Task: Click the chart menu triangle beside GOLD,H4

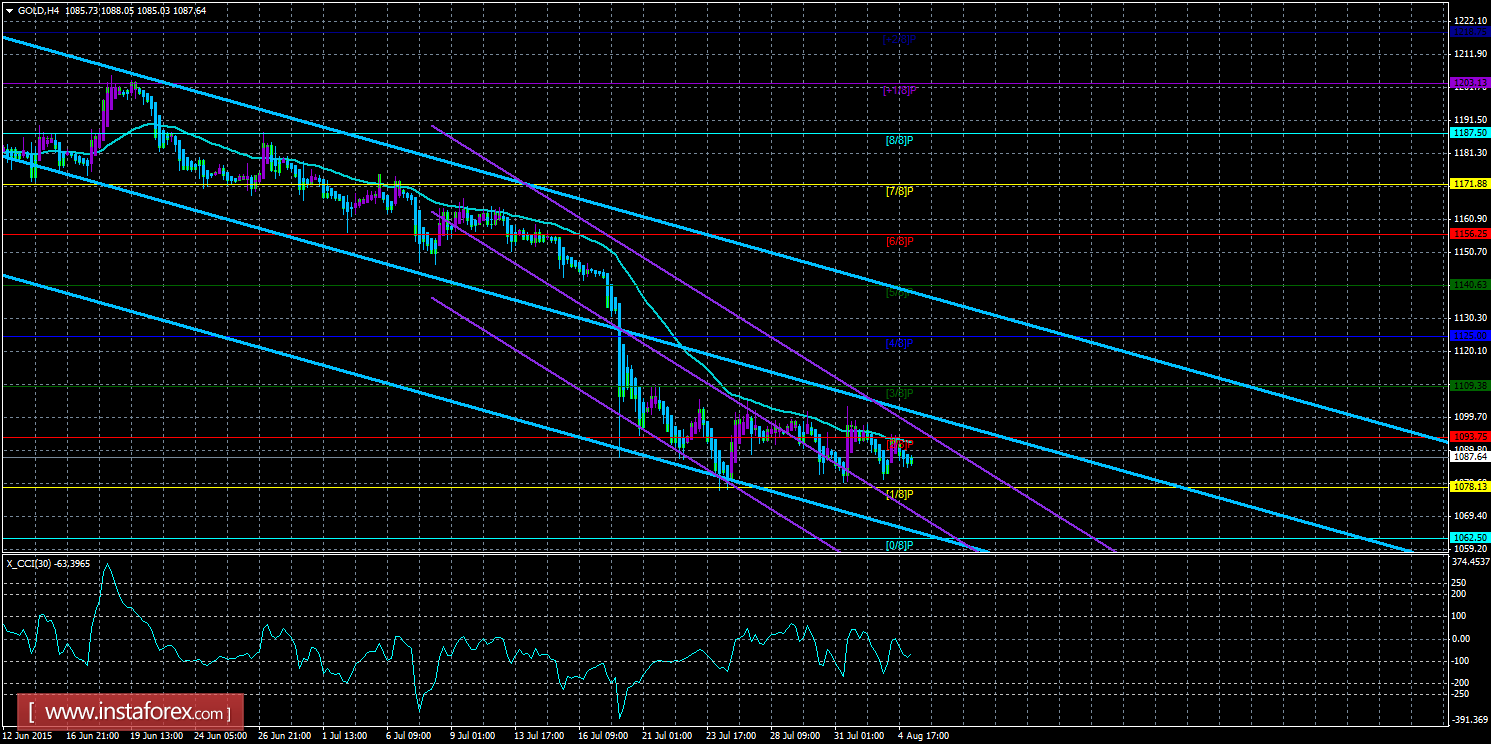Action: pyautogui.click(x=9, y=10)
